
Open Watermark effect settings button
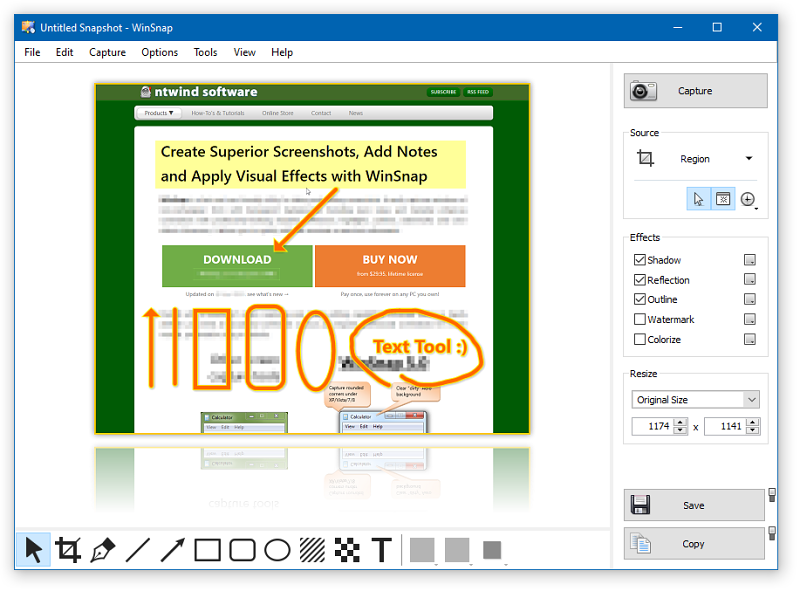749,319
